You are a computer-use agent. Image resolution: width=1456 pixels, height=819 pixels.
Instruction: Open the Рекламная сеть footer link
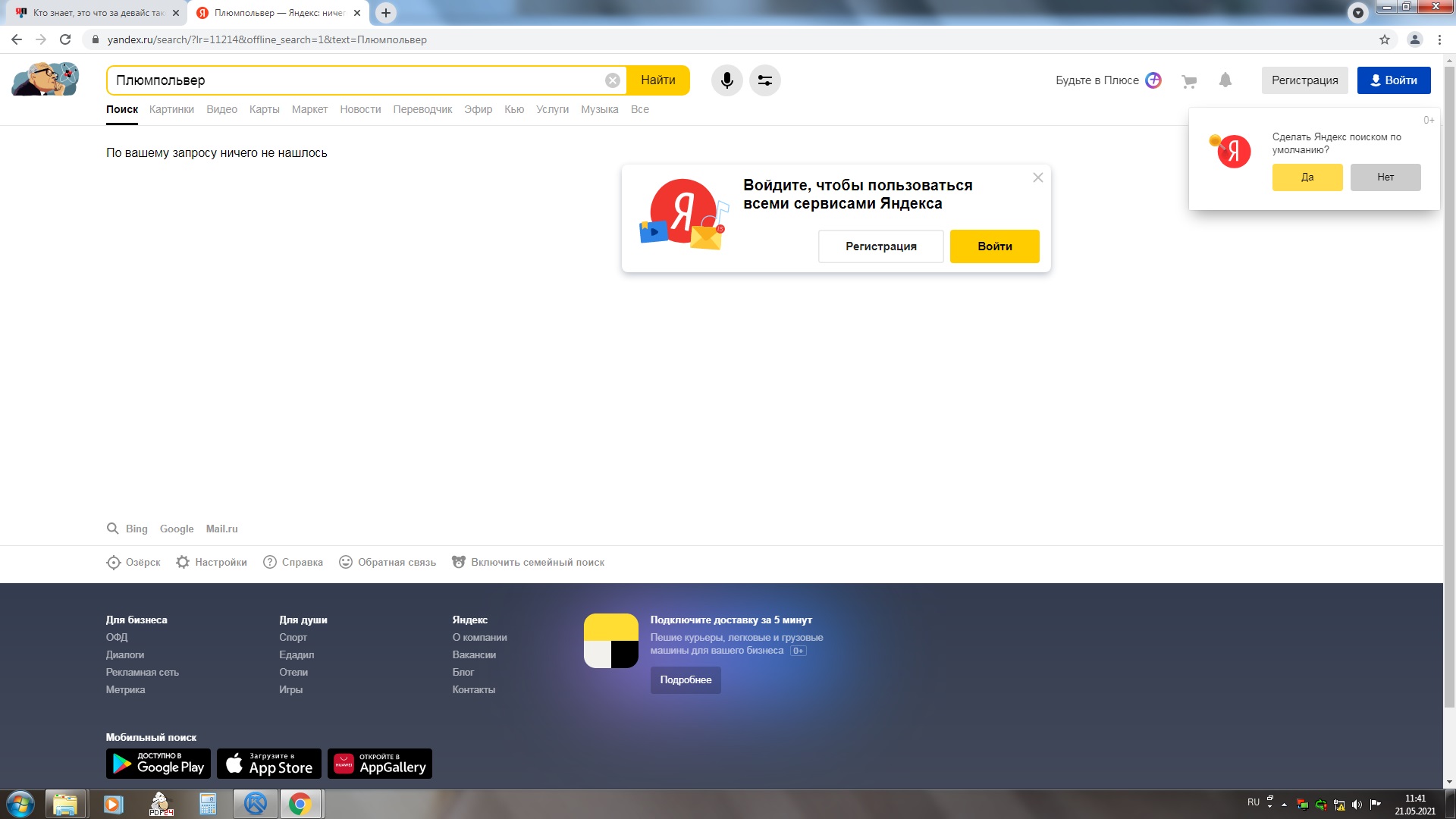[143, 673]
